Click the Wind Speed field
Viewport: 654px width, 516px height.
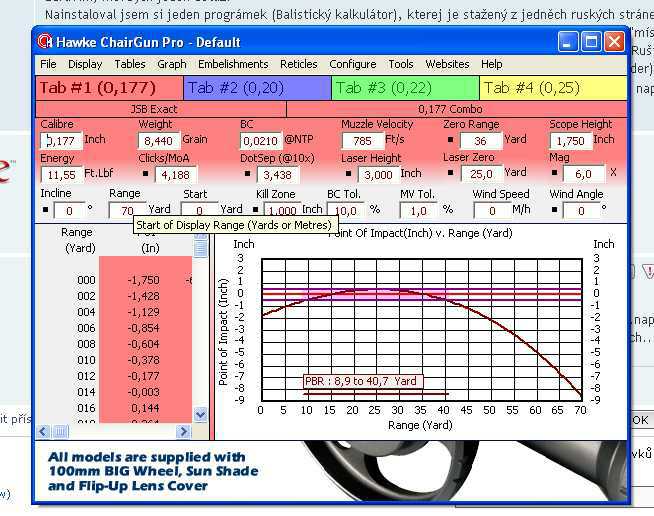coord(492,211)
